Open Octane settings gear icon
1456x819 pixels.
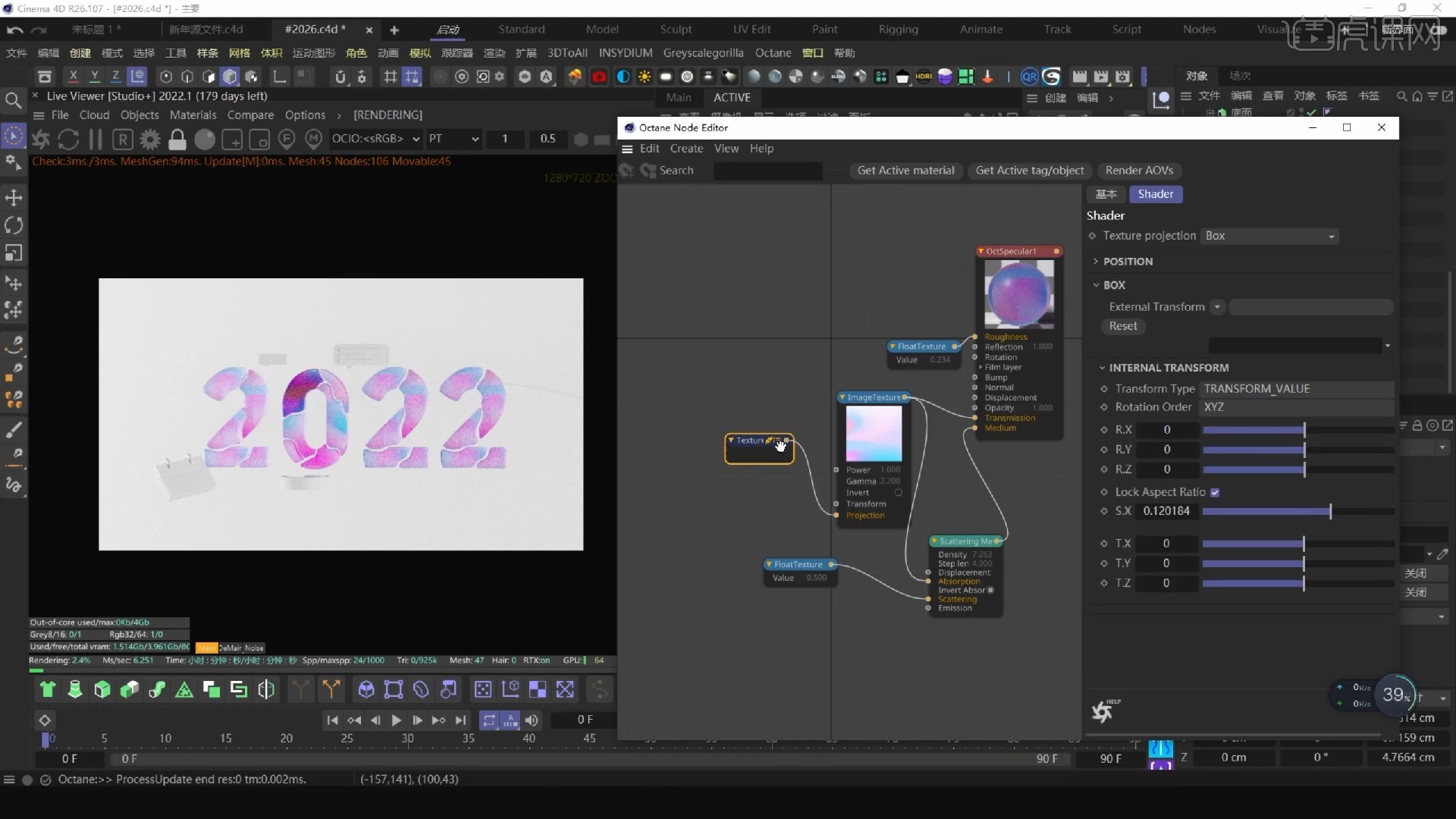pos(150,140)
